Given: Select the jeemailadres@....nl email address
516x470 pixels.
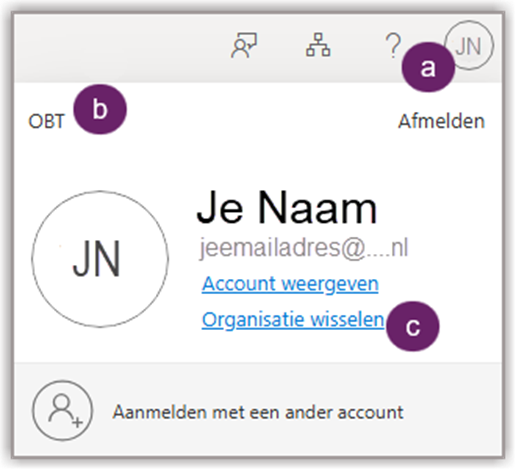Looking at the screenshot, I should (x=304, y=248).
